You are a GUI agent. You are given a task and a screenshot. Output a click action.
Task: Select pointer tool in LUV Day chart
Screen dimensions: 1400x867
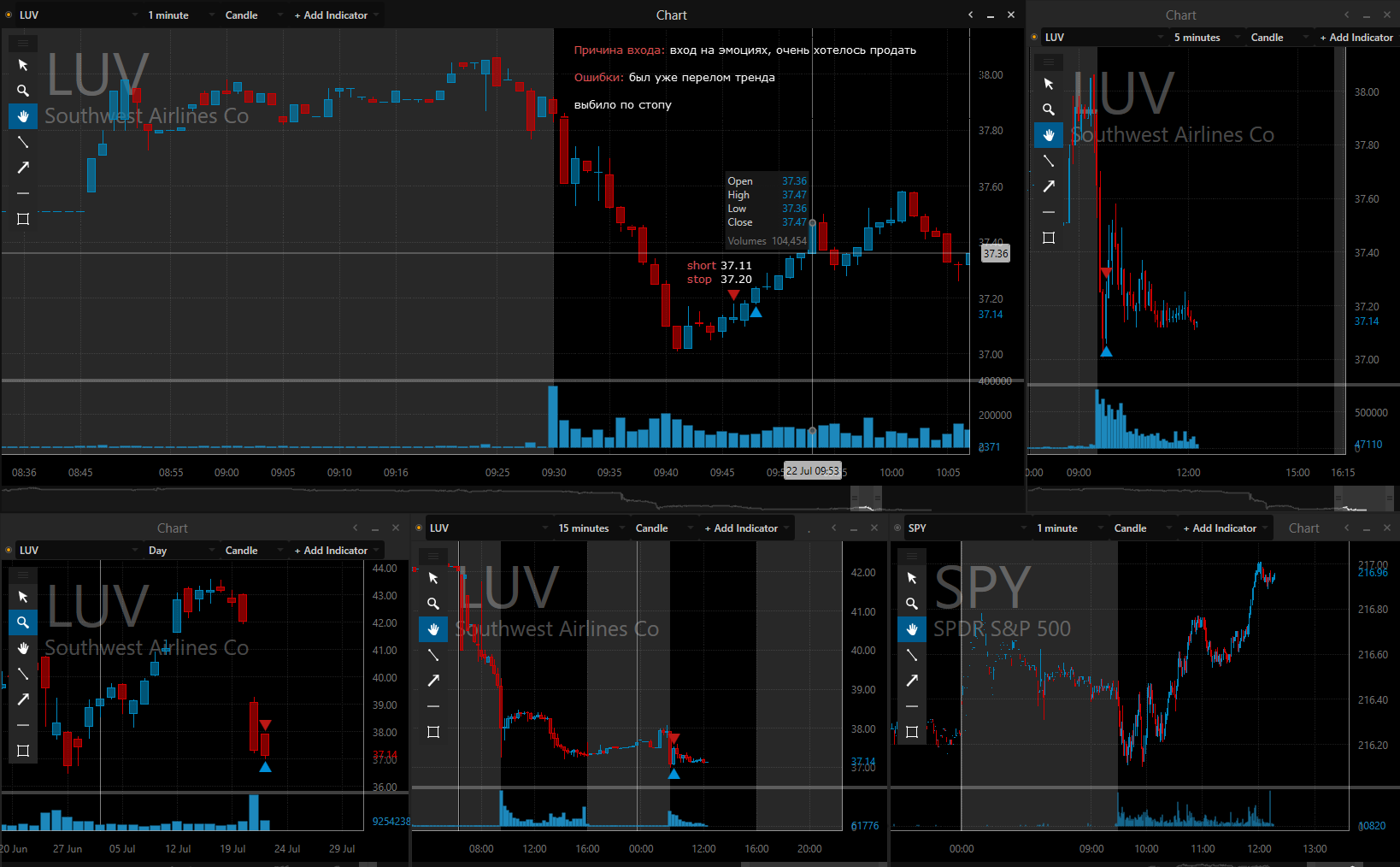[x=23, y=597]
